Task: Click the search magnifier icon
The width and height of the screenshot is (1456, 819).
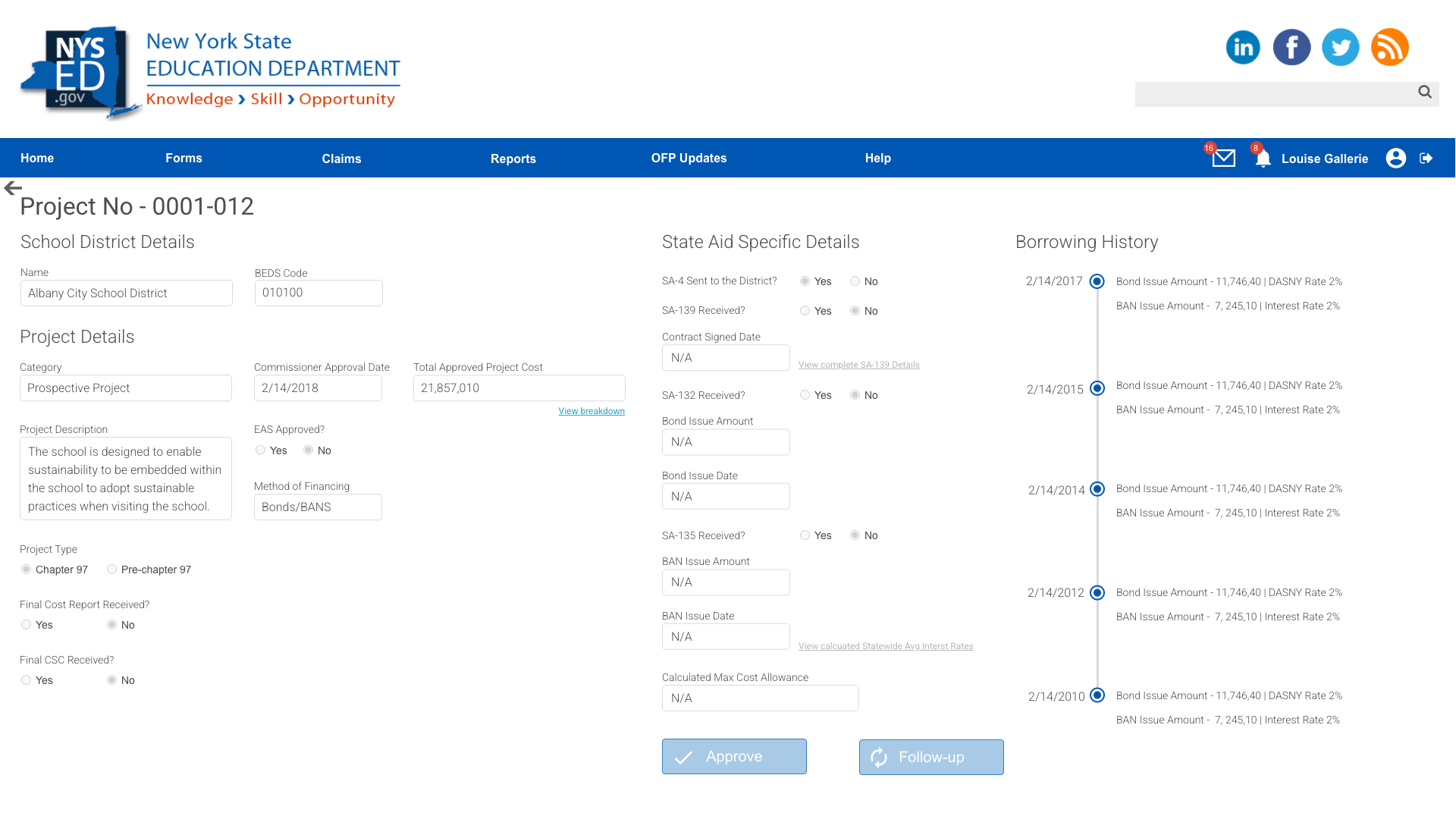Action: coord(1425,93)
